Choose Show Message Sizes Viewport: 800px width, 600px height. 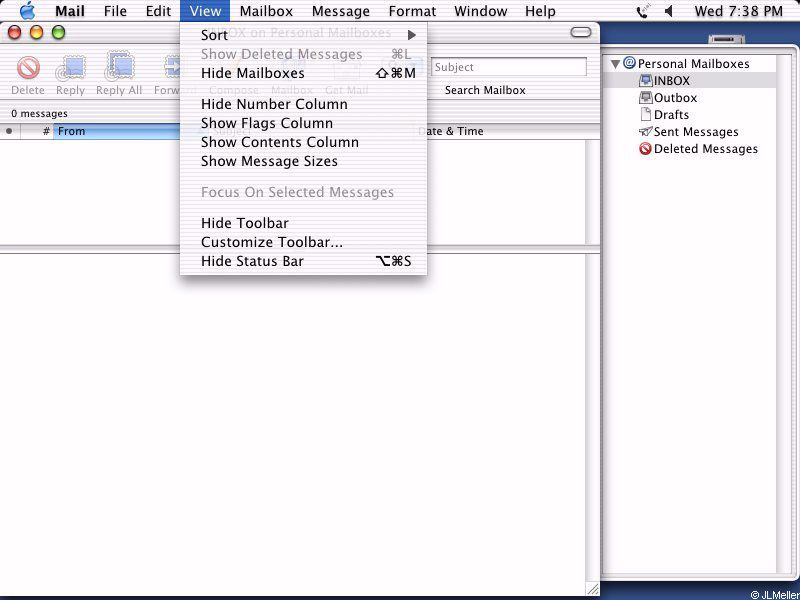[304, 161]
